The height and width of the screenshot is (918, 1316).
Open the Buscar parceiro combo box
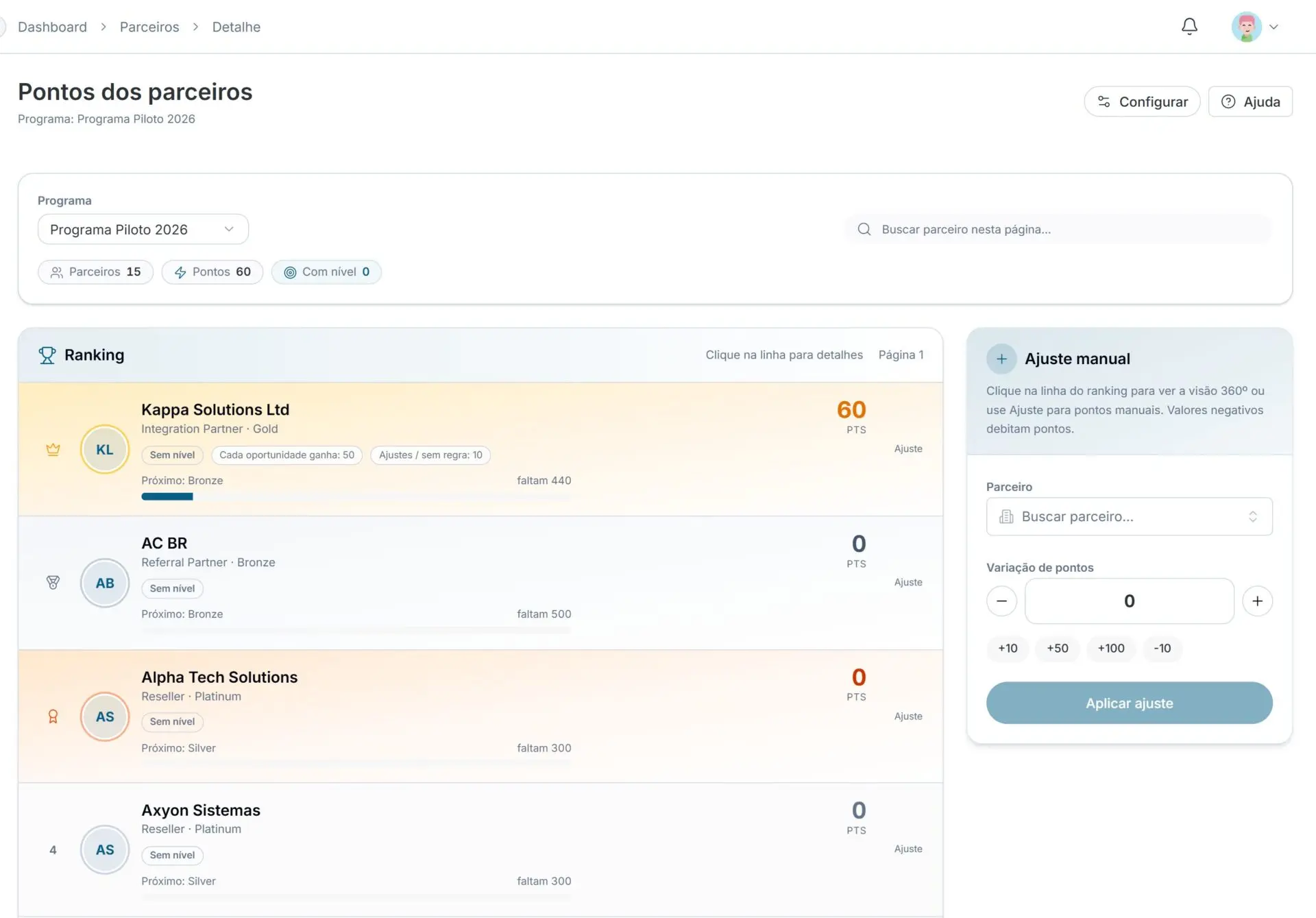pos(1129,516)
